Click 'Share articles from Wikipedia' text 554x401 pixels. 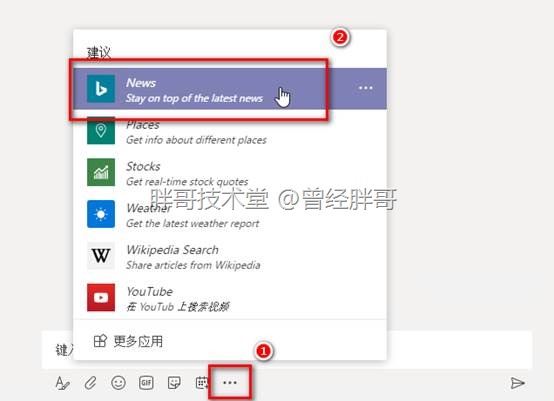(193, 265)
